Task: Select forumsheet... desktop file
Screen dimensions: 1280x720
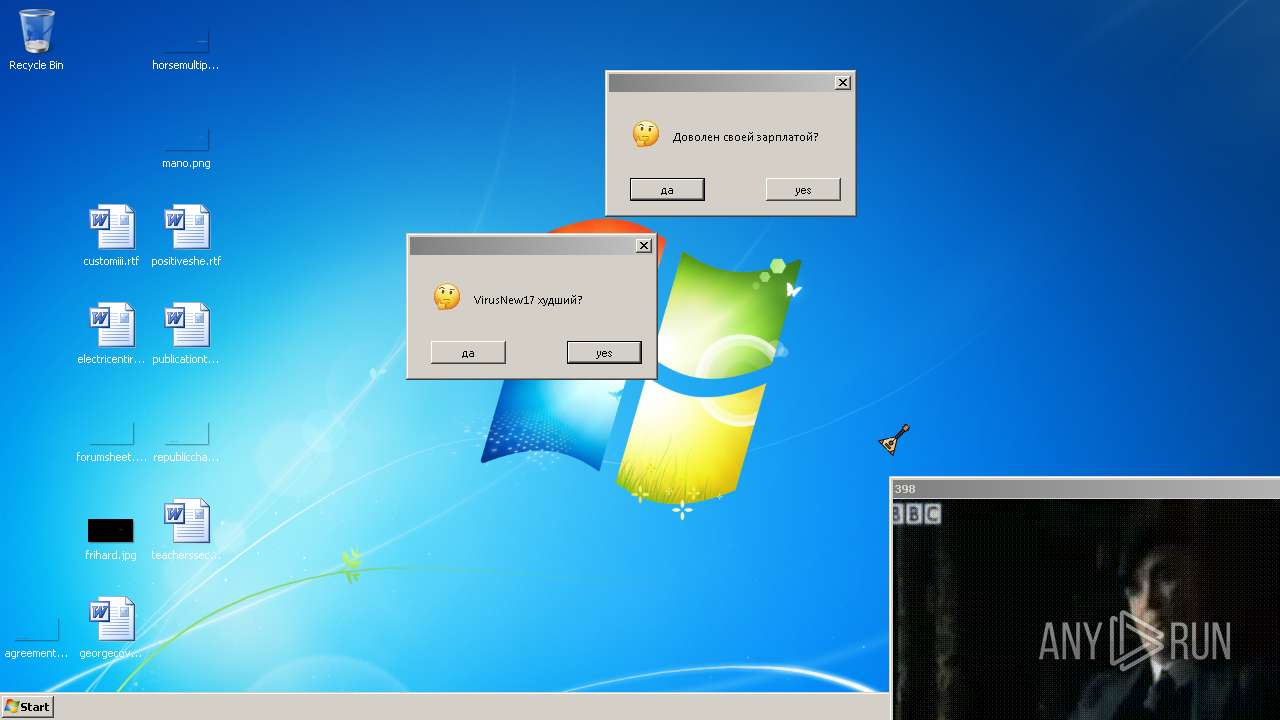Action: (x=111, y=441)
